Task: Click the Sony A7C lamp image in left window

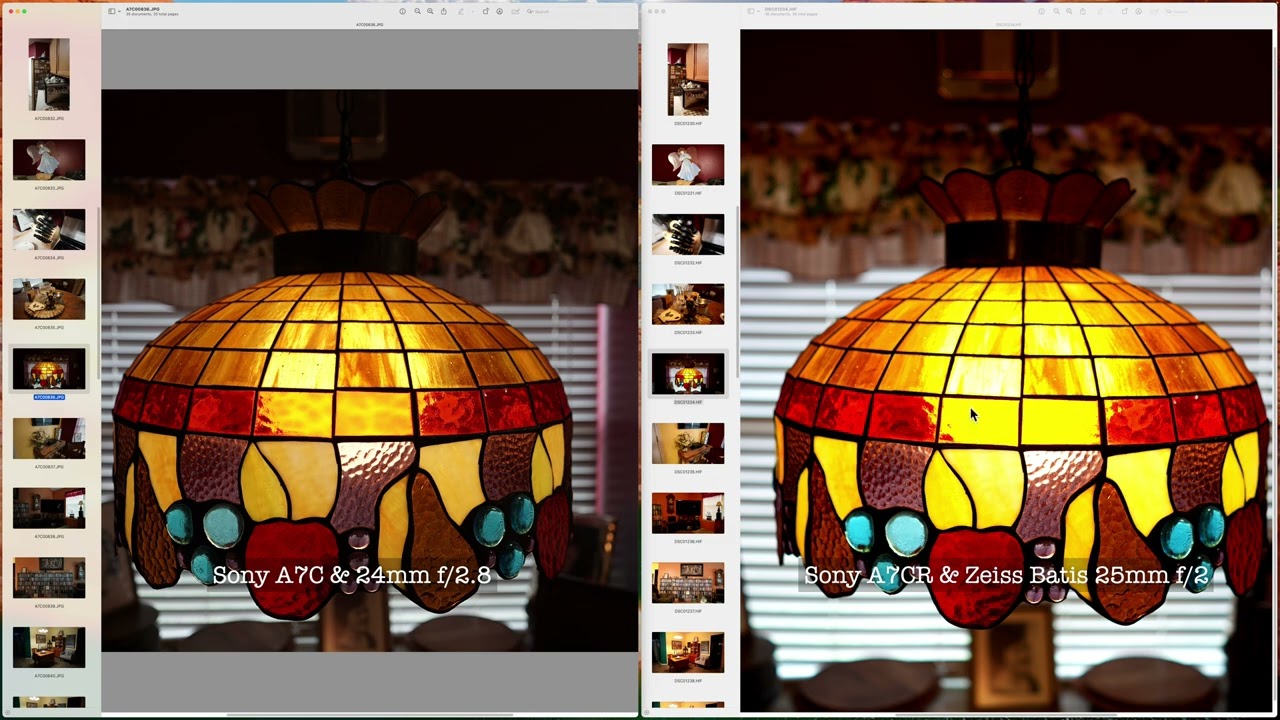Action: pyautogui.click(x=370, y=370)
